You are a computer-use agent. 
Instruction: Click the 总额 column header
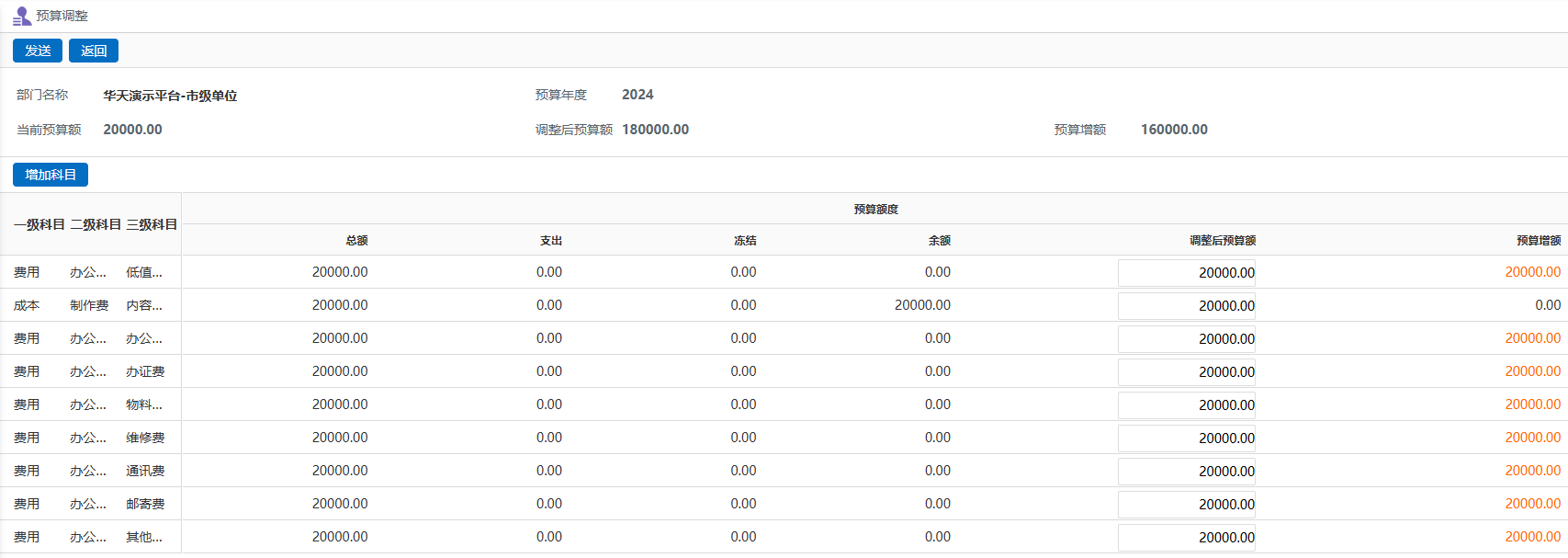356,241
